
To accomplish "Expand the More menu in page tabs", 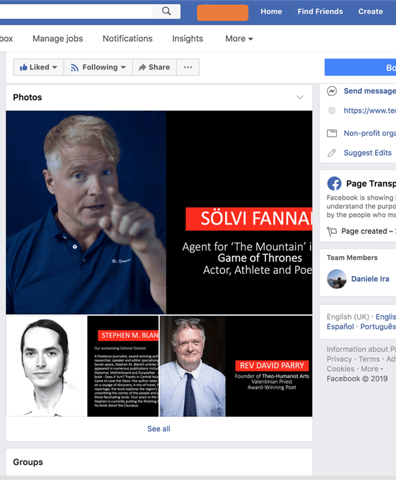I will tap(239, 39).
